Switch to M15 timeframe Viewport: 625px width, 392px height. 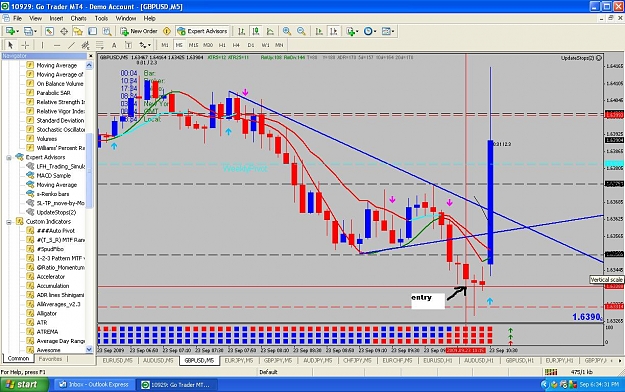(x=193, y=45)
